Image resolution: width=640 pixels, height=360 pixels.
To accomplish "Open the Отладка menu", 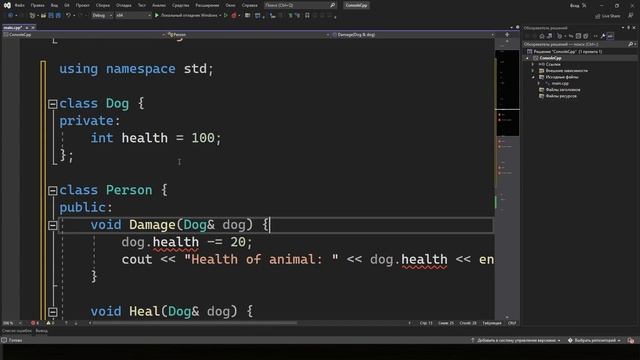I will [x=124, y=5].
